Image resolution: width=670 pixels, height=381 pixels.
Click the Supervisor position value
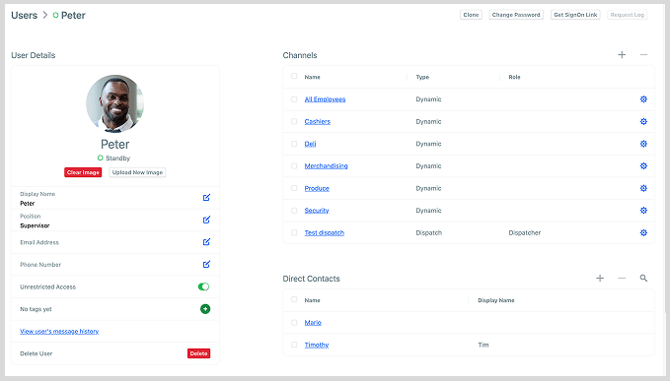point(35,226)
